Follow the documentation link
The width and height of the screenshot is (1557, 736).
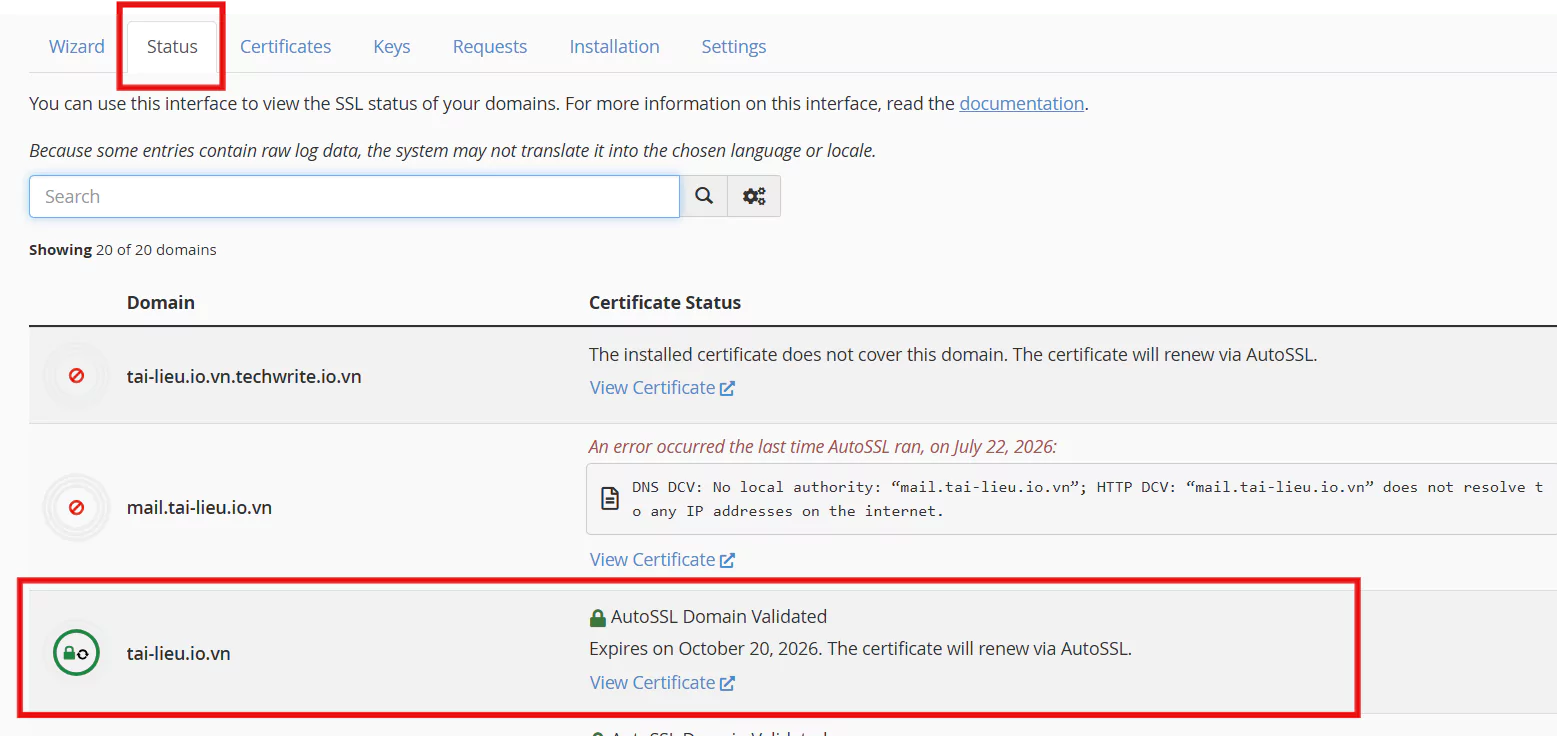click(x=1022, y=103)
